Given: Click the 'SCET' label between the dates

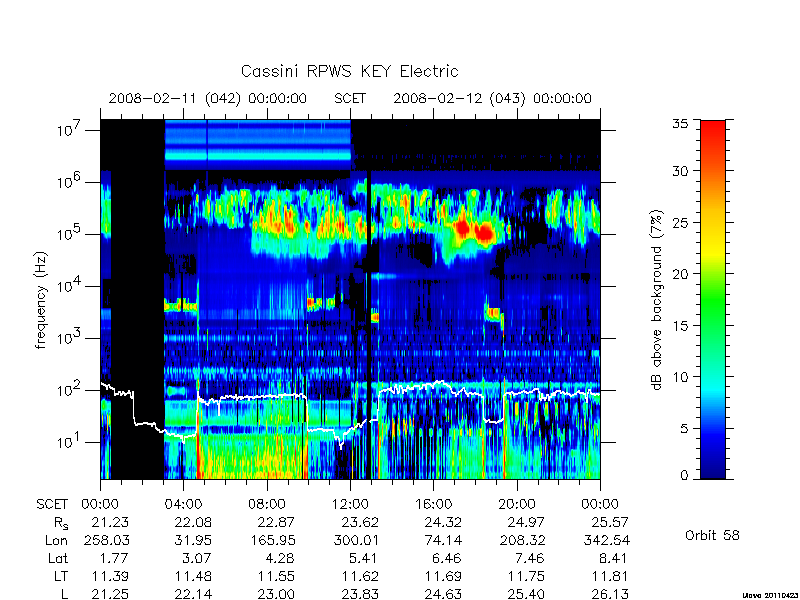Looking at the screenshot, I should 350,98.
